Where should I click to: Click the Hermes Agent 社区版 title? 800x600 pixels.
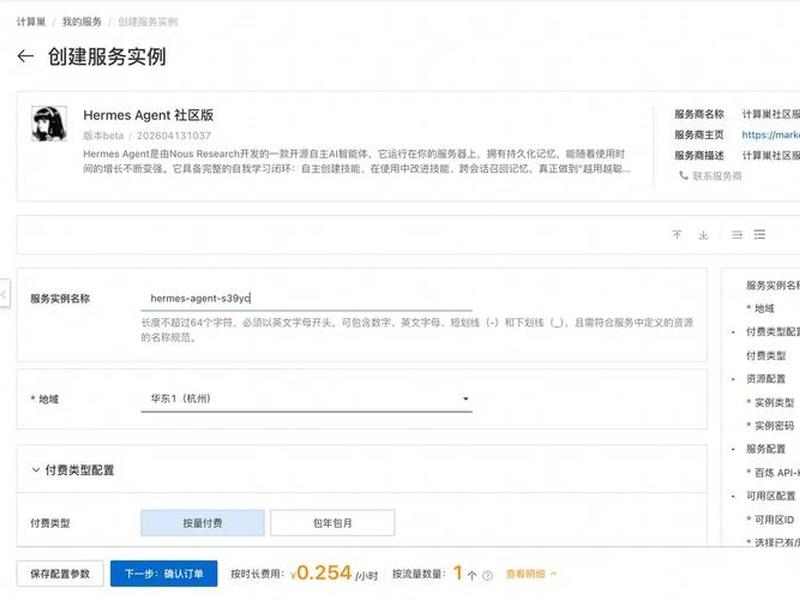point(148,115)
